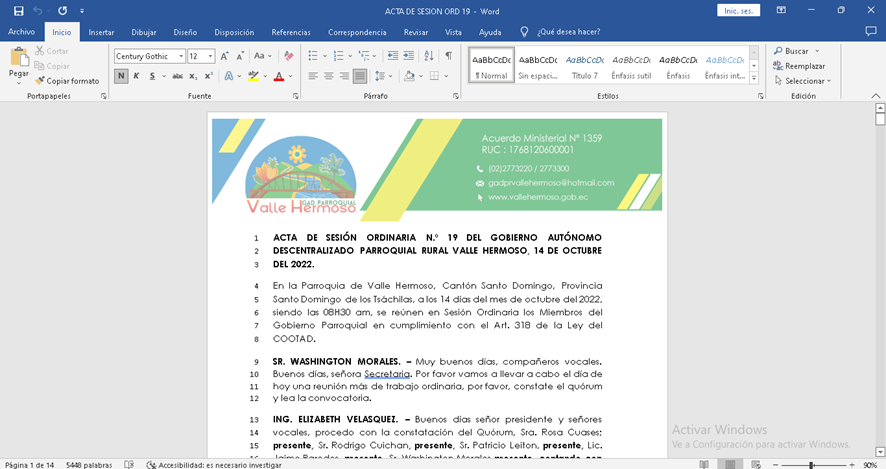Show paragraph marks with the pilcrow icon
The image size is (886, 469).
449,56
